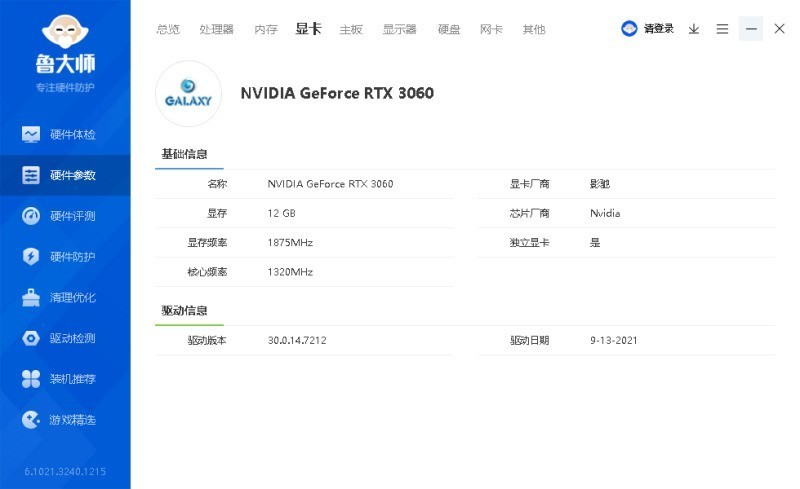Click the 名称 value NVIDIA GeForce RTX 3060

pos(330,184)
